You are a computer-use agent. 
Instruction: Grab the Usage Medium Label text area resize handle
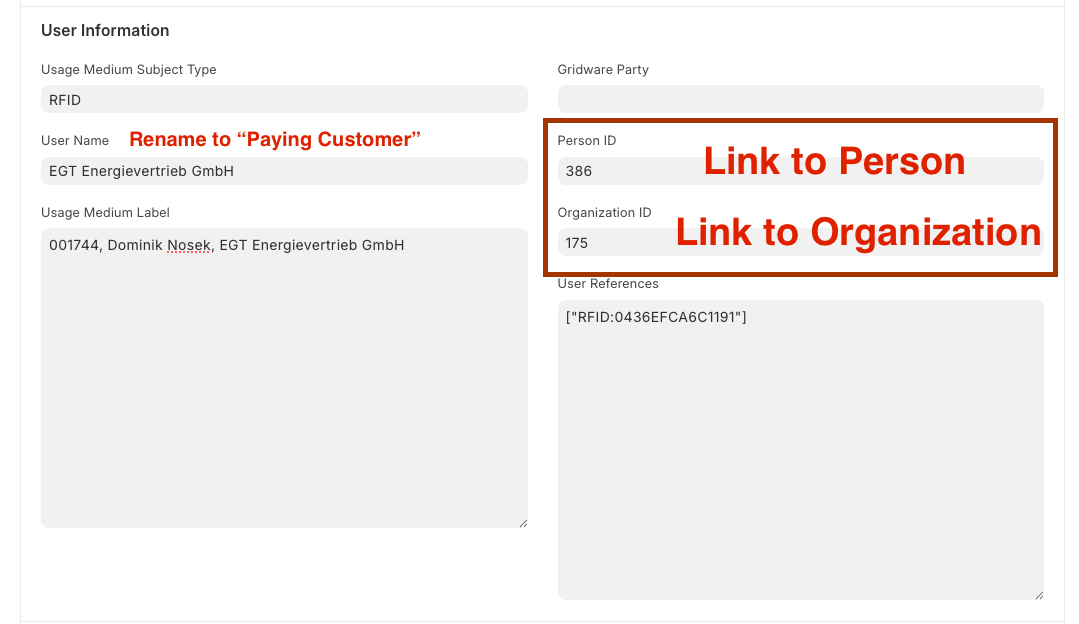point(523,524)
